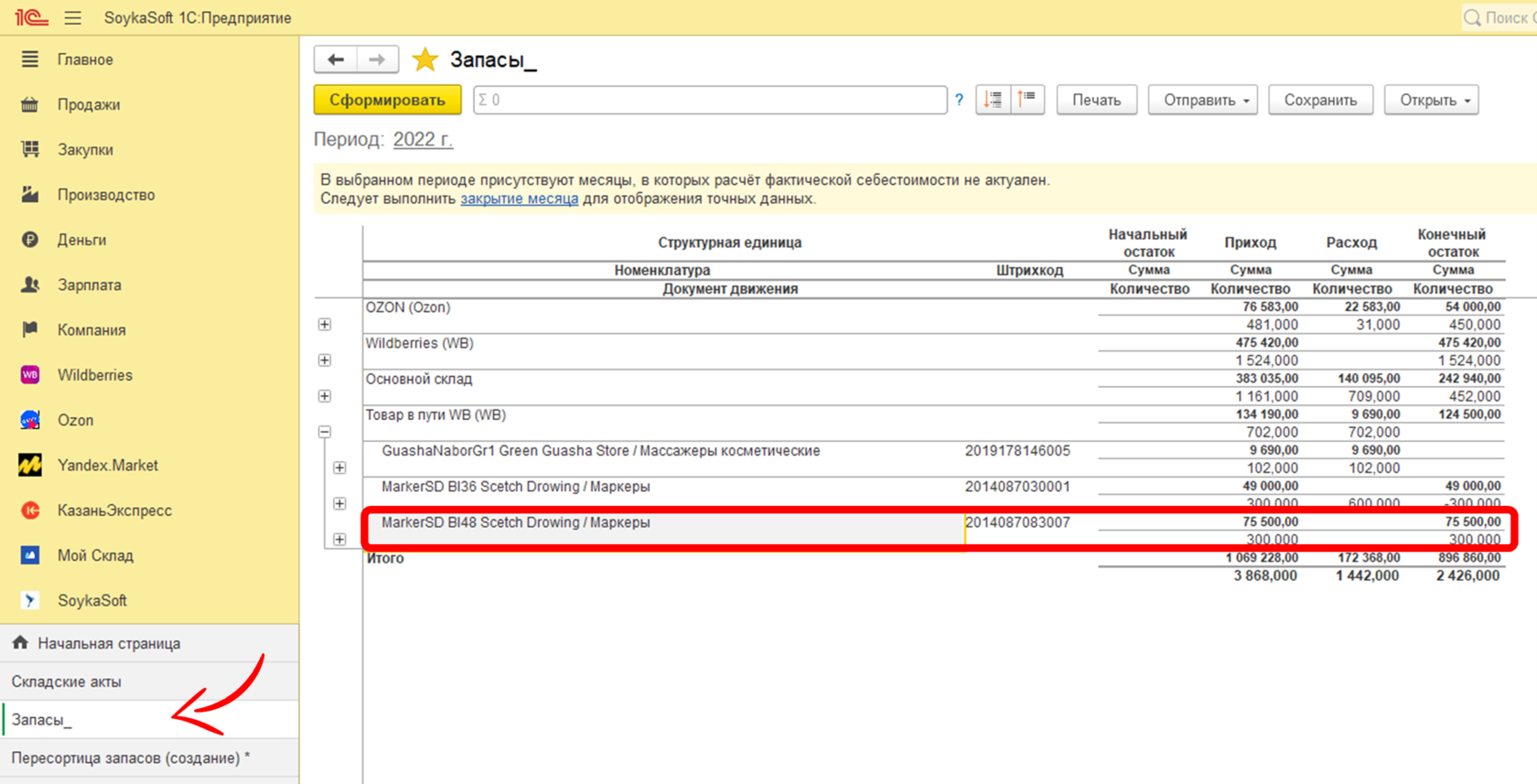Open the Отправить dropdown button
This screenshot has width=1537, height=784.
click(x=1202, y=100)
